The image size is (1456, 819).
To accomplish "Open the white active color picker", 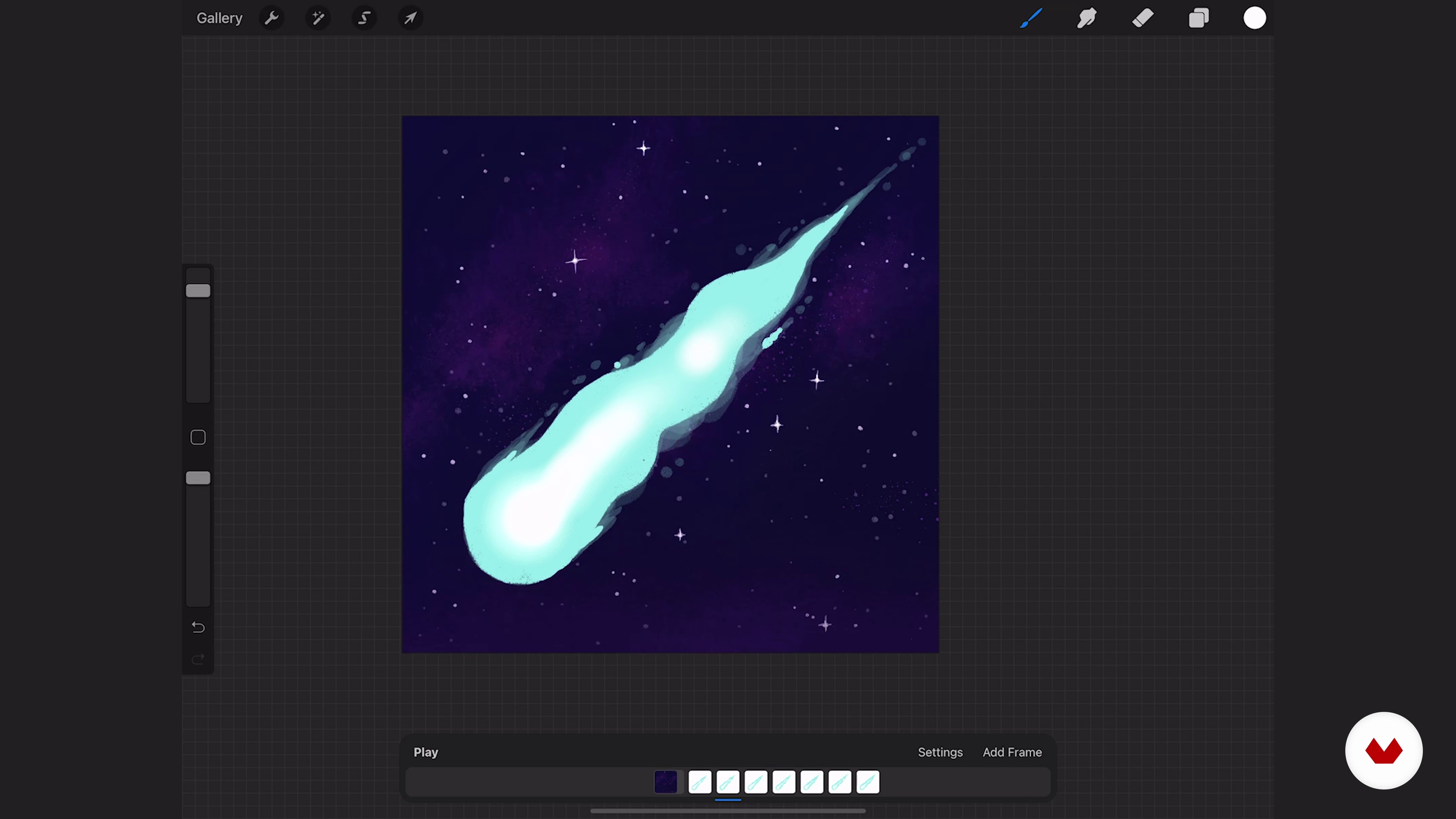I will tap(1255, 18).
